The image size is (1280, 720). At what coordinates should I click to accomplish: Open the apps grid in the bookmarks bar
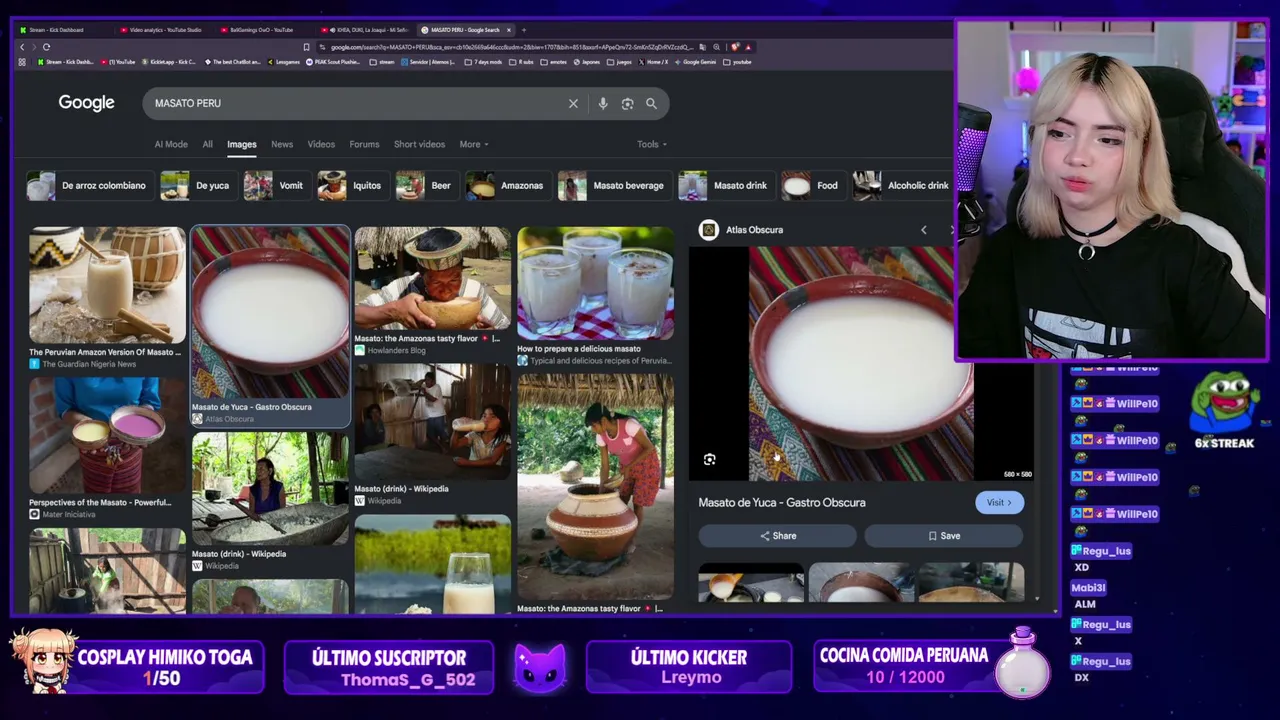pos(22,62)
